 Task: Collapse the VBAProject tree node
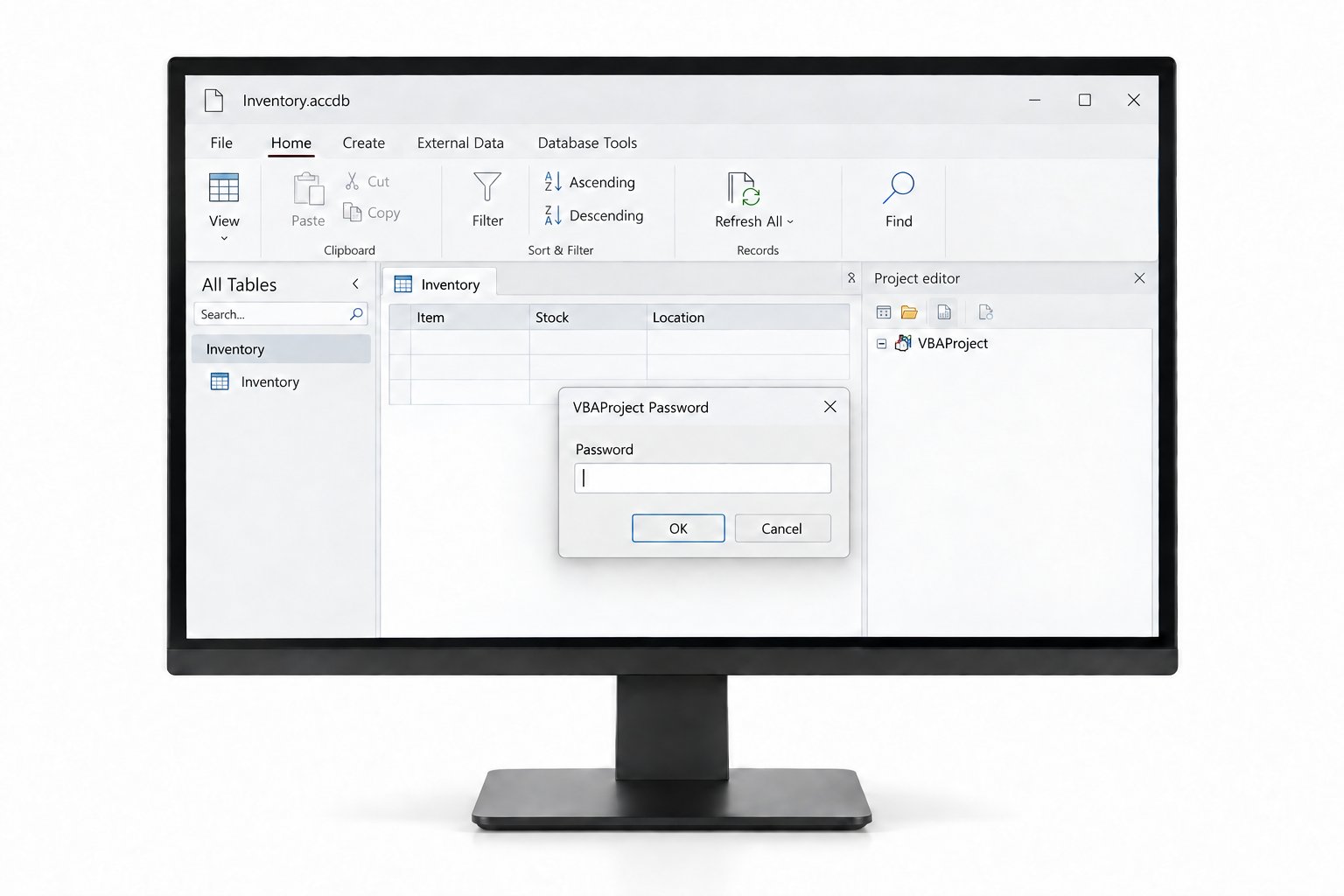[x=881, y=344]
